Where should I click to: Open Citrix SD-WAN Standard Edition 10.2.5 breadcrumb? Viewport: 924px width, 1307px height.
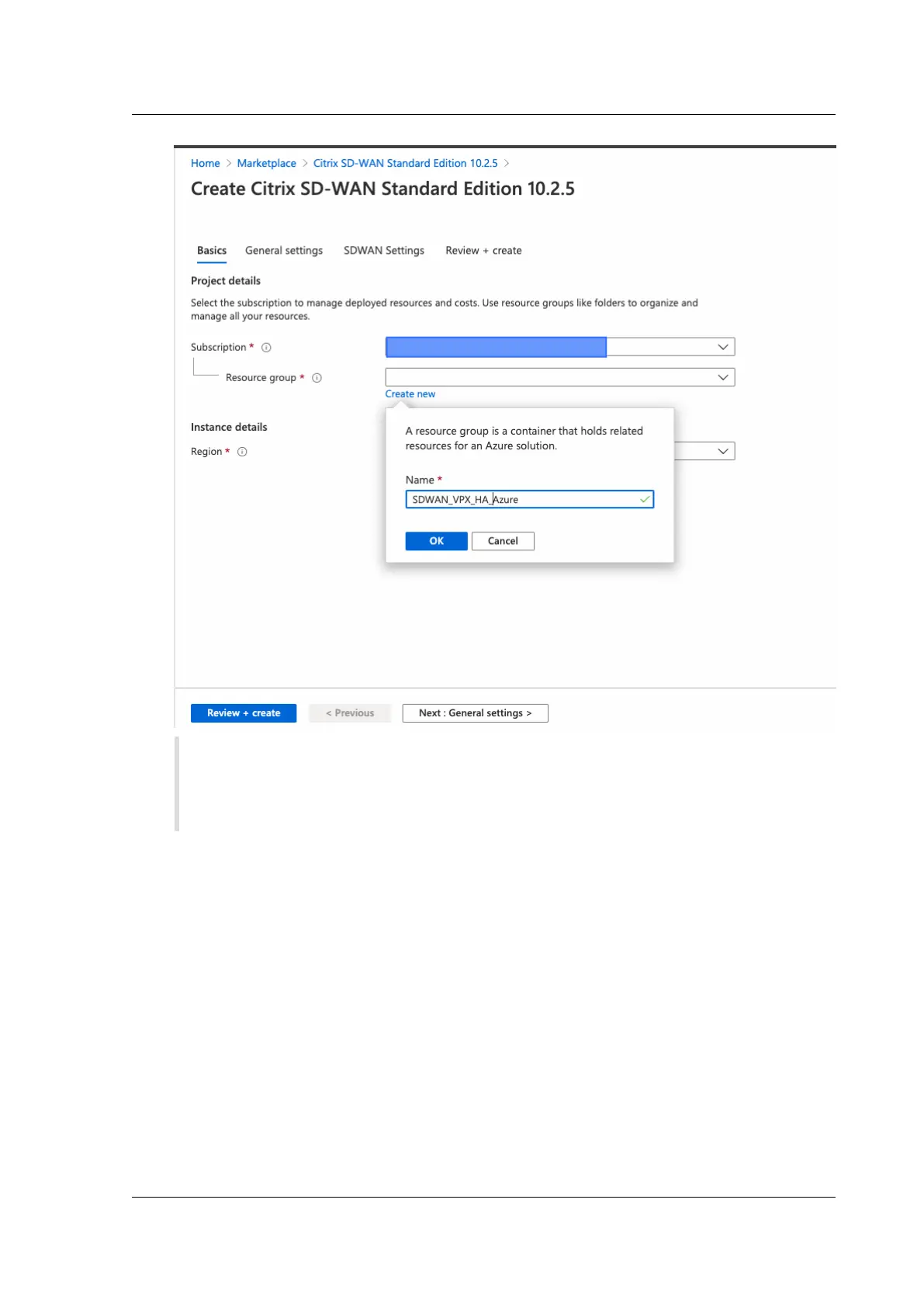[406, 163]
